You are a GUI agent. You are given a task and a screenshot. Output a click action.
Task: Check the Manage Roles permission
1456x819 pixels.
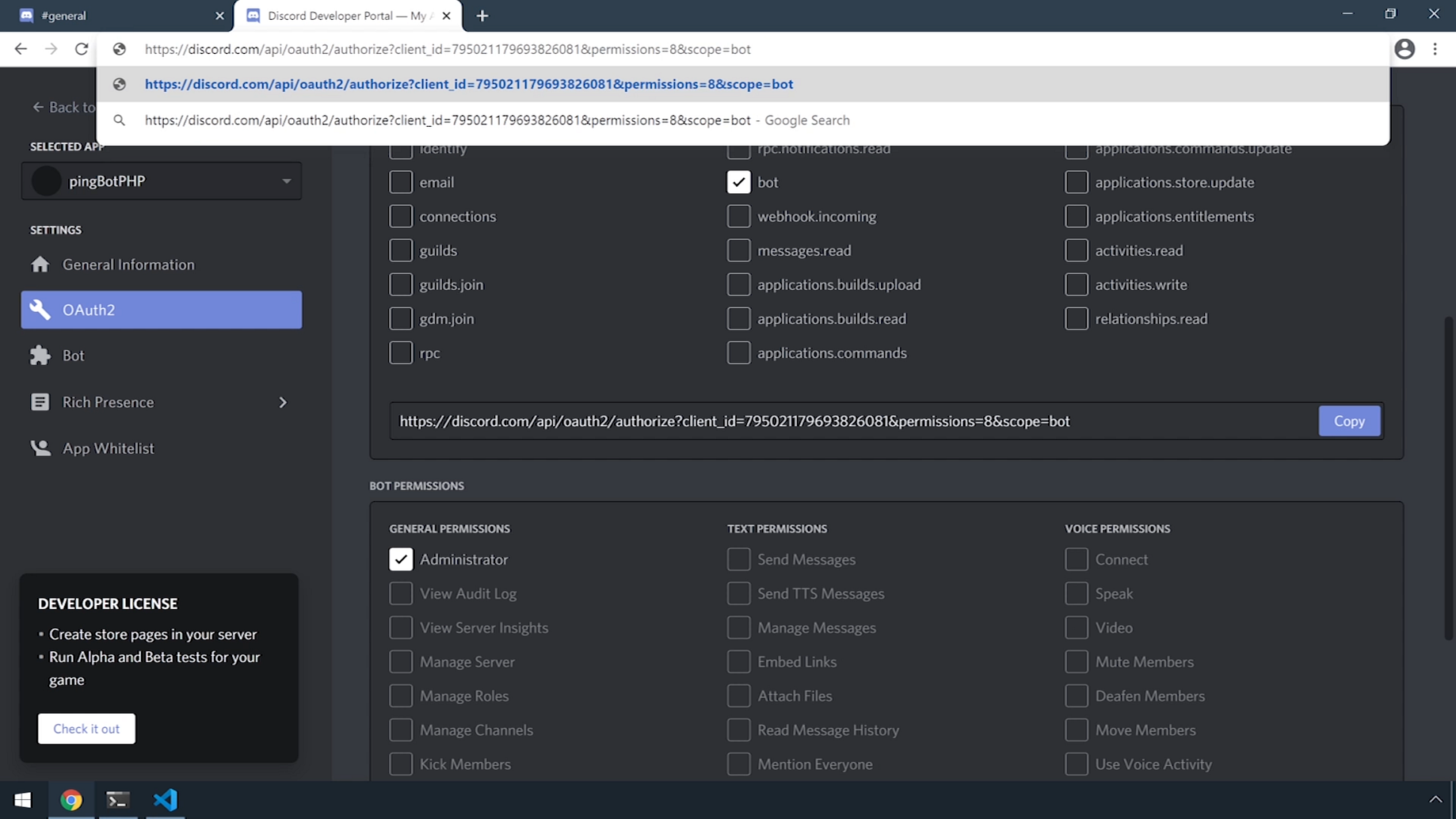[401, 695]
